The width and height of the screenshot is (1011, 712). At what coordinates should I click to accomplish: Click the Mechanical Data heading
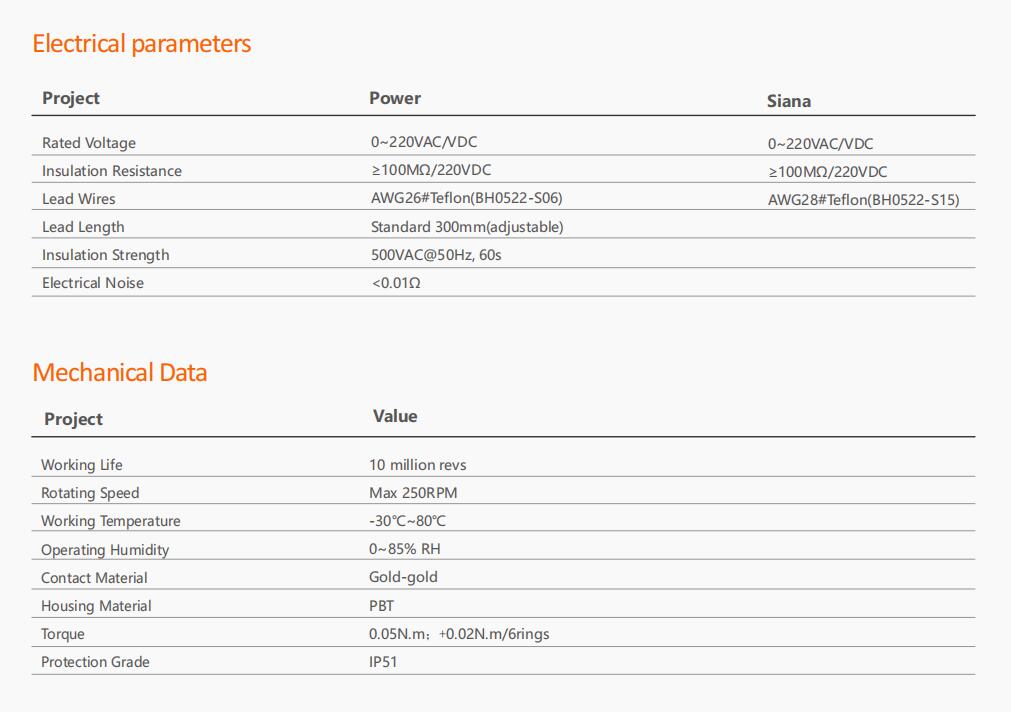tap(120, 373)
